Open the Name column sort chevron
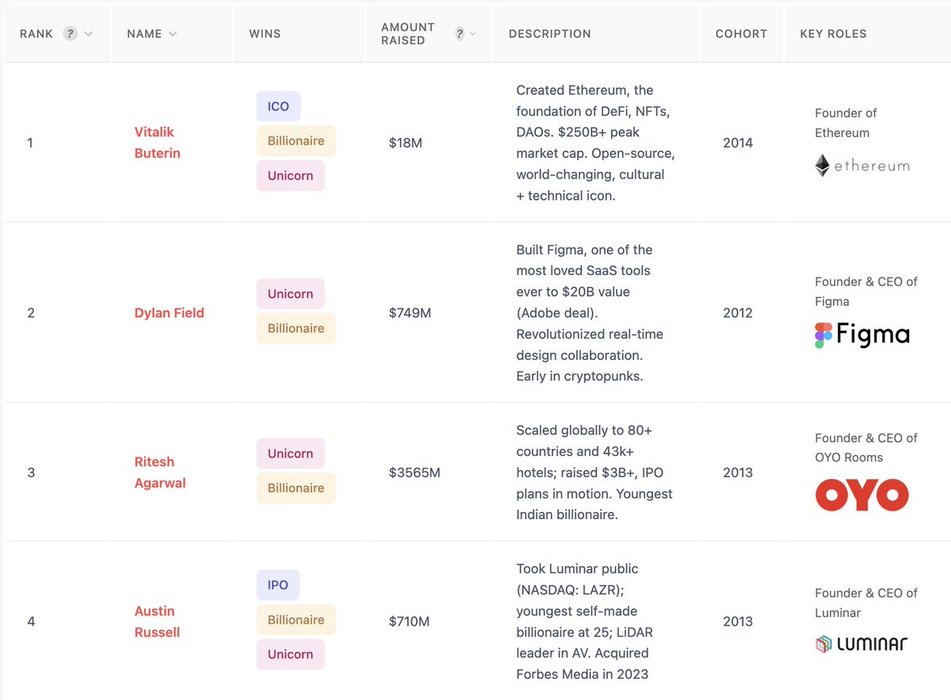Image resolution: width=951 pixels, height=700 pixels. tap(173, 34)
